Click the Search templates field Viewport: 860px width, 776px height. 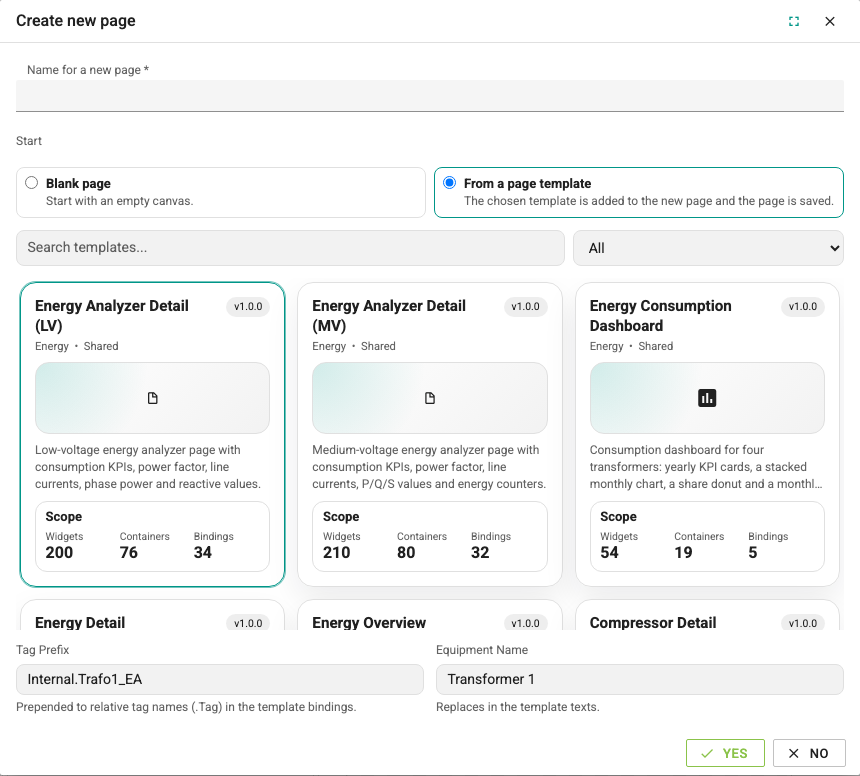tap(290, 248)
